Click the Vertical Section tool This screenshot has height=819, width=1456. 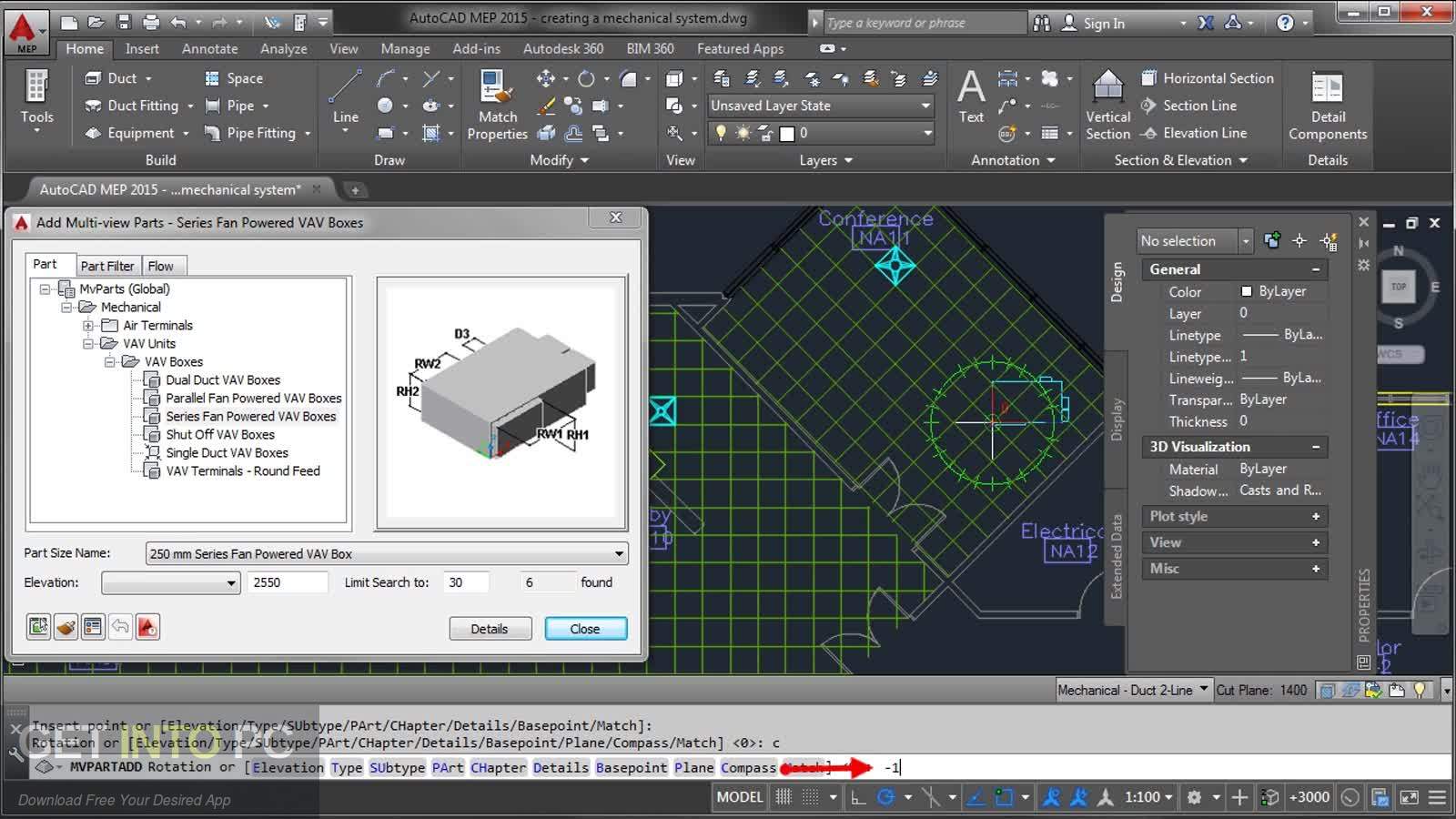click(x=1107, y=106)
